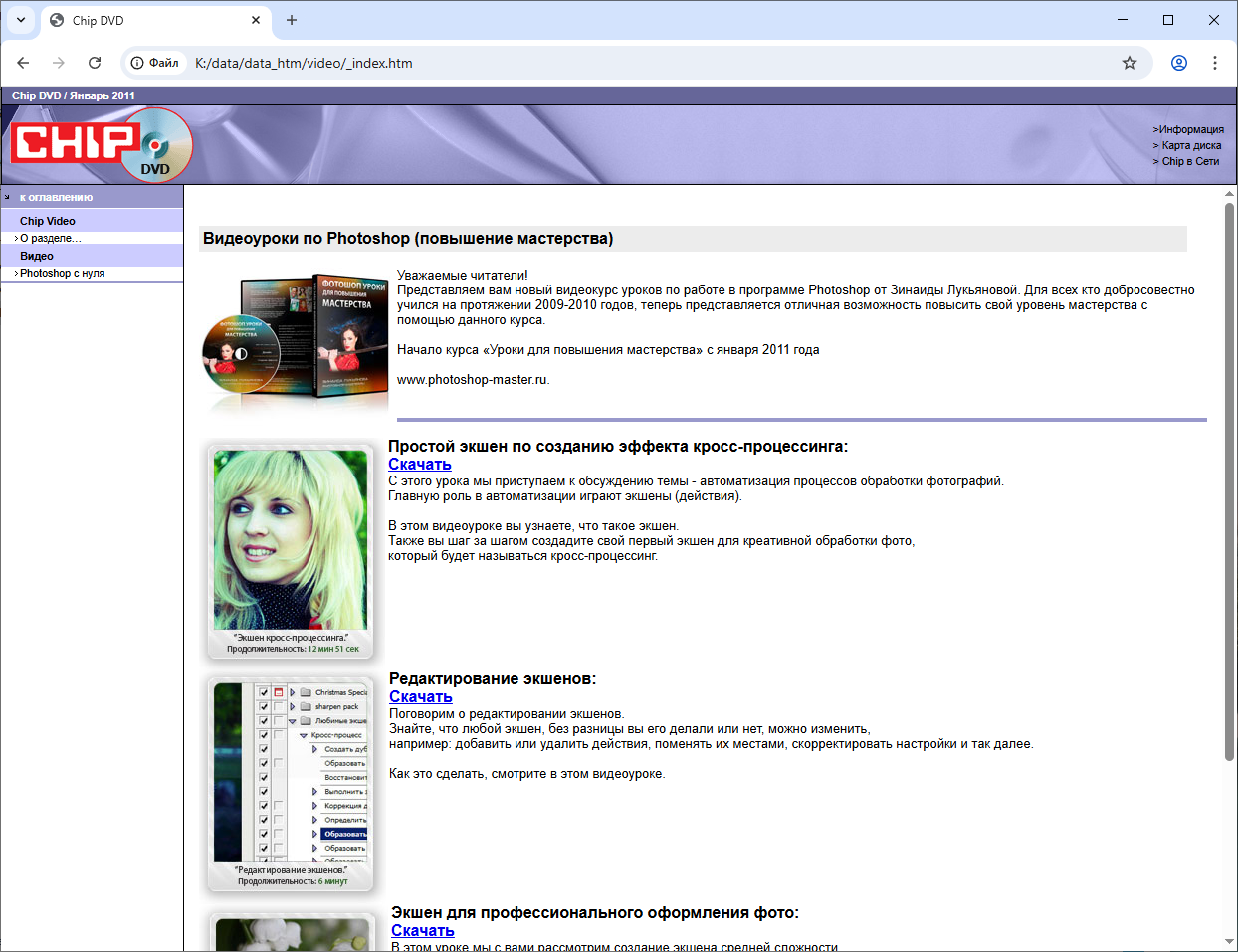Viewport: 1238px width, 952px height.
Task: Click the Chip DVD / Январь 2011 header text
Action: pos(74,95)
